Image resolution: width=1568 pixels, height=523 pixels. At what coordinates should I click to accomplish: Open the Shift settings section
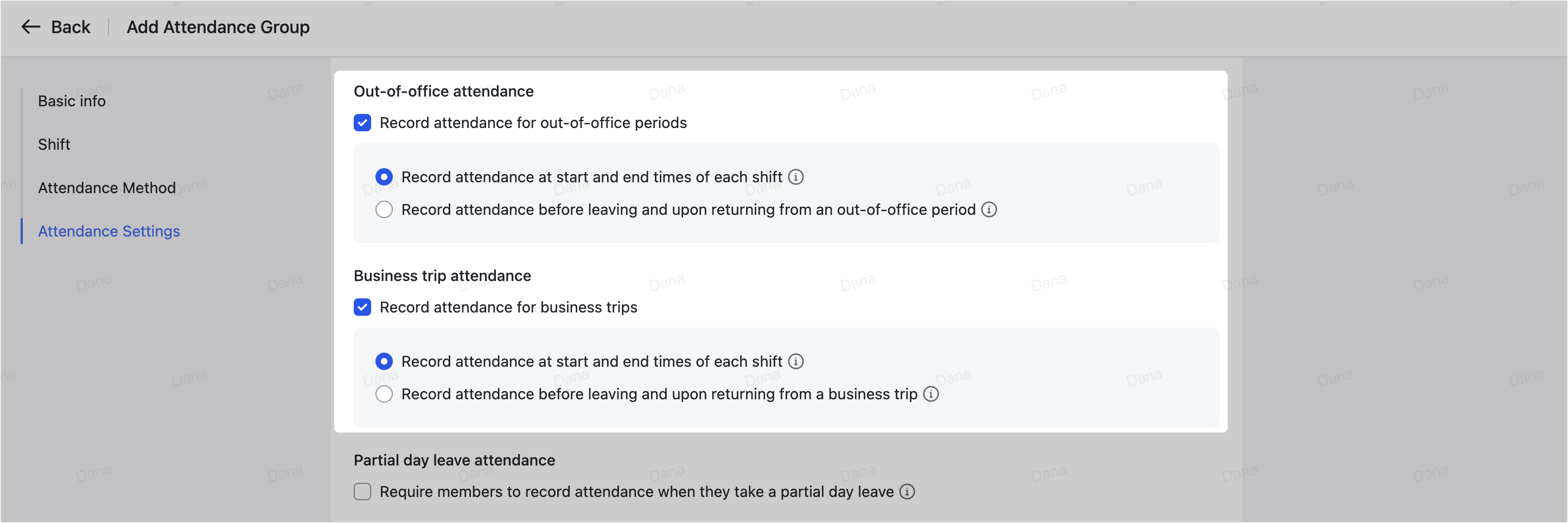click(x=54, y=144)
